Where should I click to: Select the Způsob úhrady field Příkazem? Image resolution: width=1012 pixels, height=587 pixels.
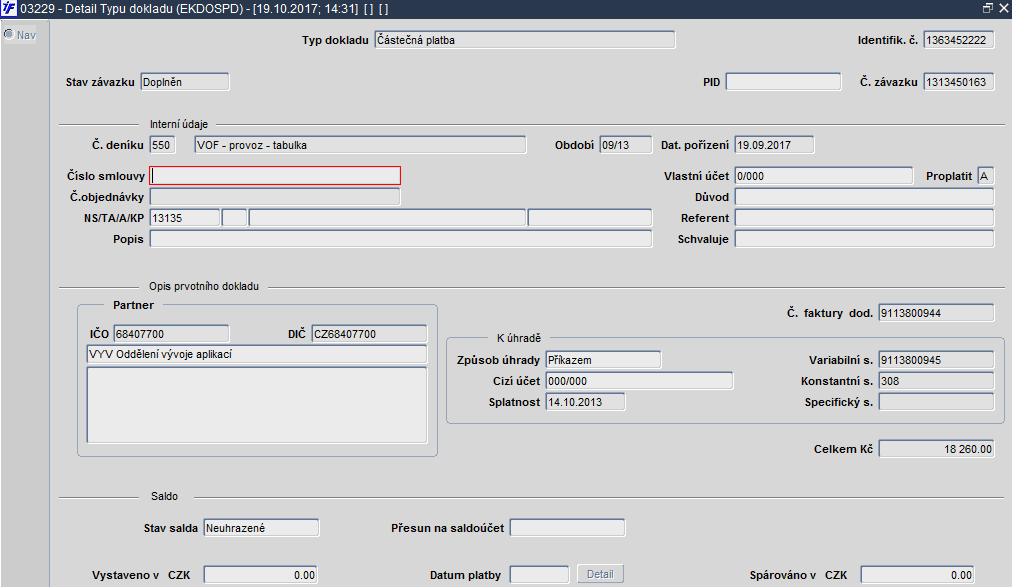(603, 360)
